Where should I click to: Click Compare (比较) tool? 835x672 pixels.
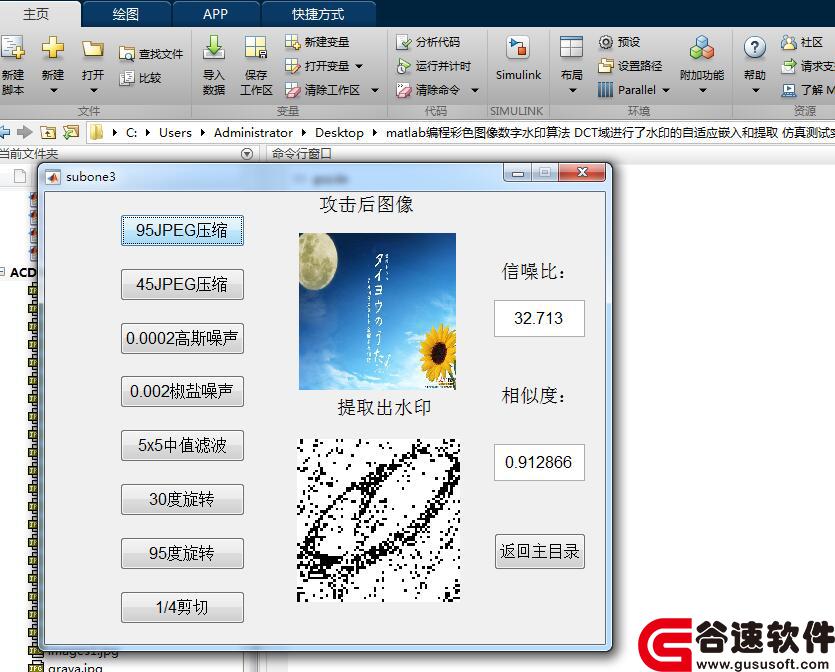pyautogui.click(x=140, y=78)
